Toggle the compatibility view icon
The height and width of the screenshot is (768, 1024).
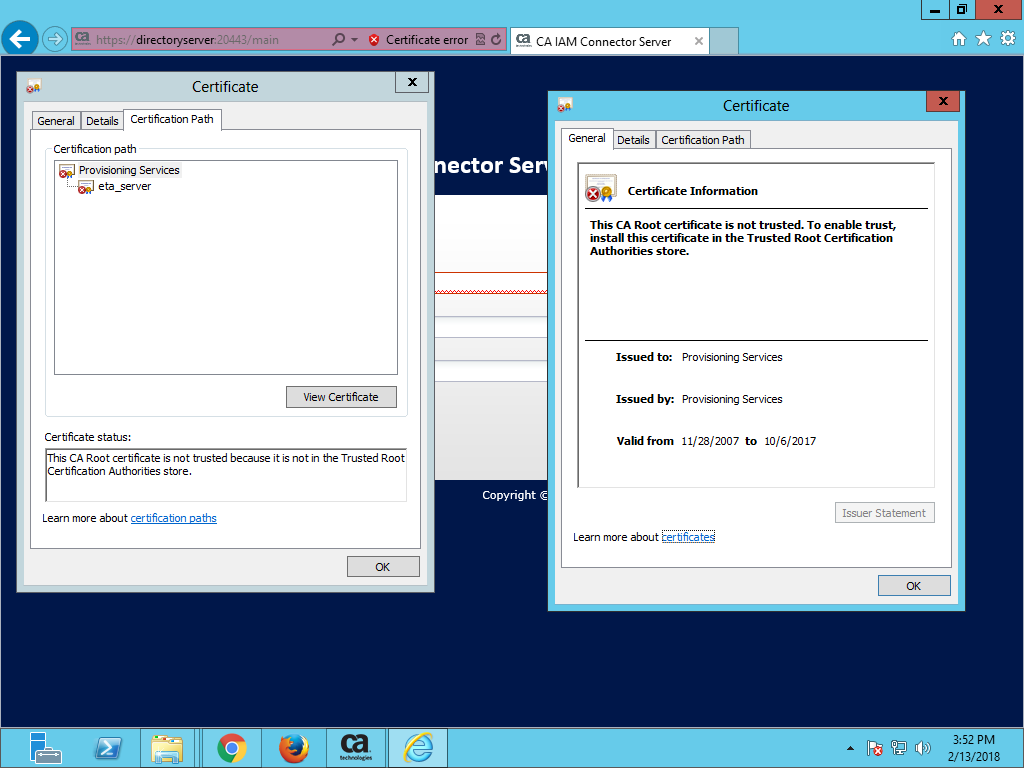[x=481, y=39]
